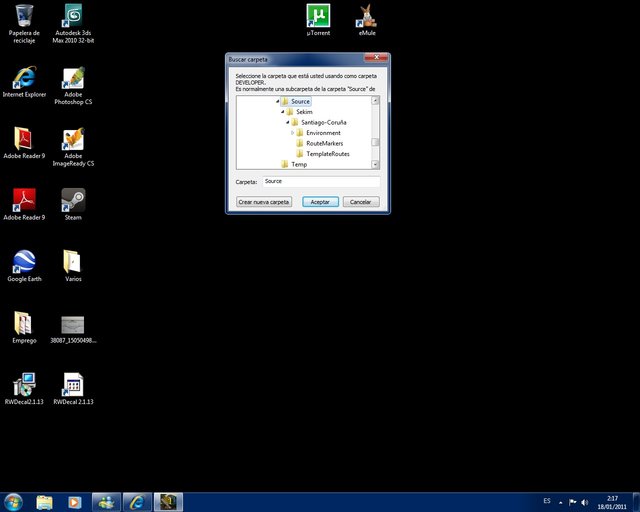Click the Cancelar button

[361, 202]
